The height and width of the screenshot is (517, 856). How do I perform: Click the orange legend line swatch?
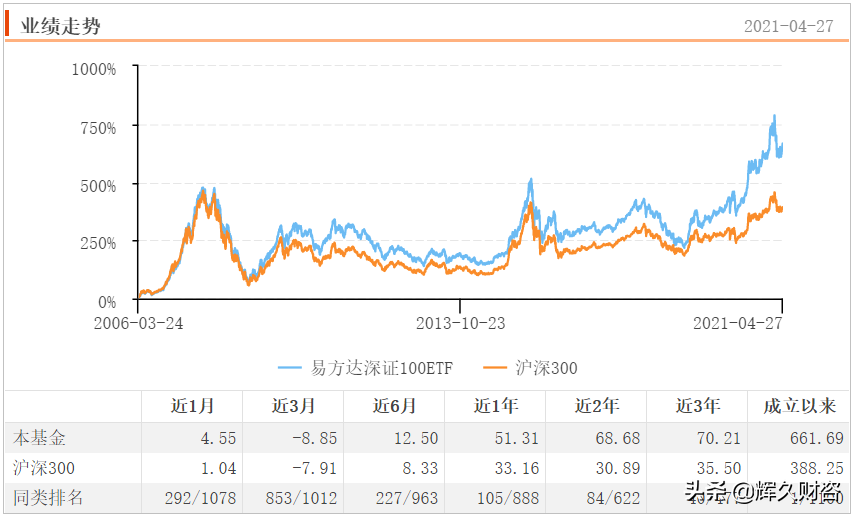(495, 368)
